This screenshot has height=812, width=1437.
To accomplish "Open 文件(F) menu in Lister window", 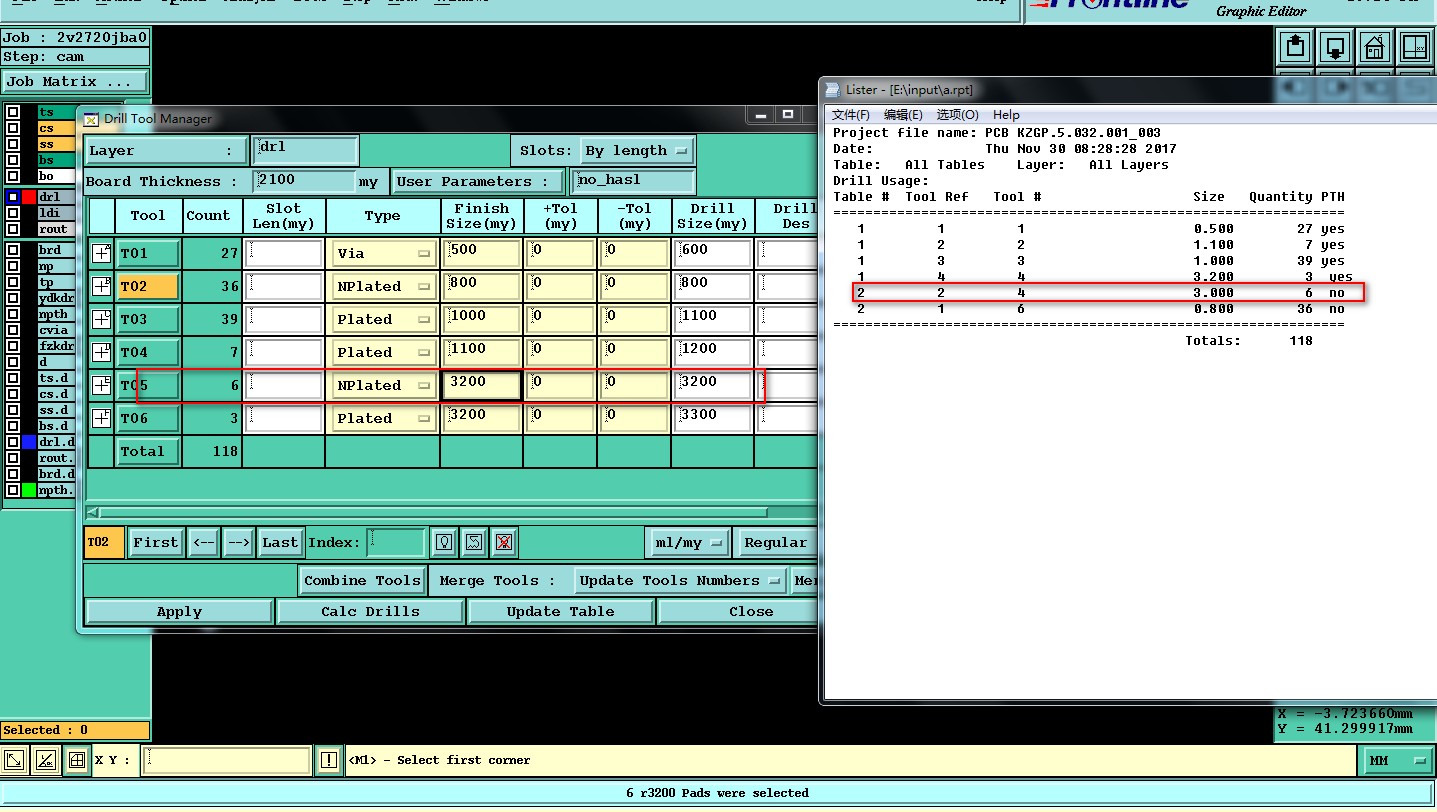I will point(851,115).
